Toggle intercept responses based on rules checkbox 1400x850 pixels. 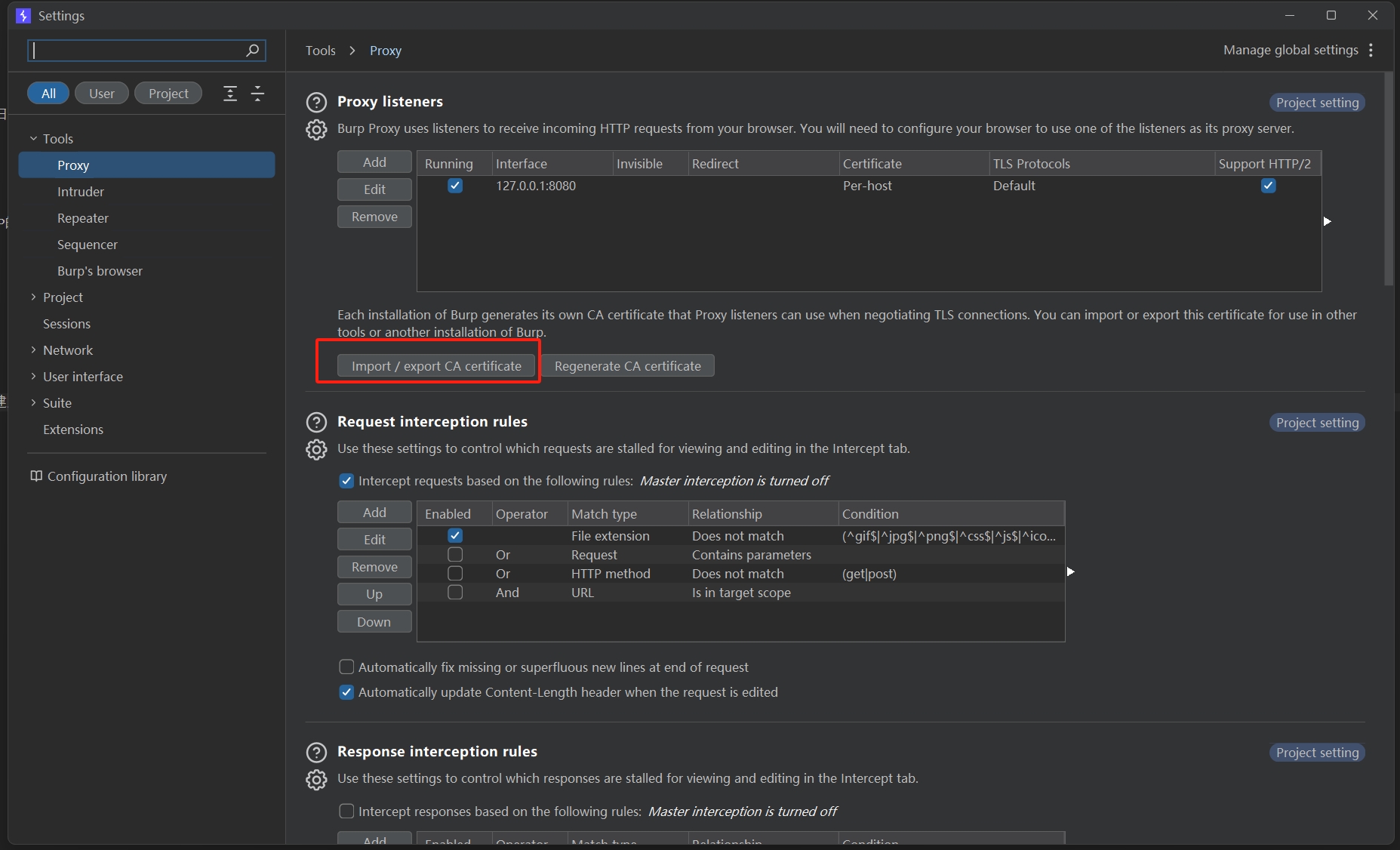[346, 812]
